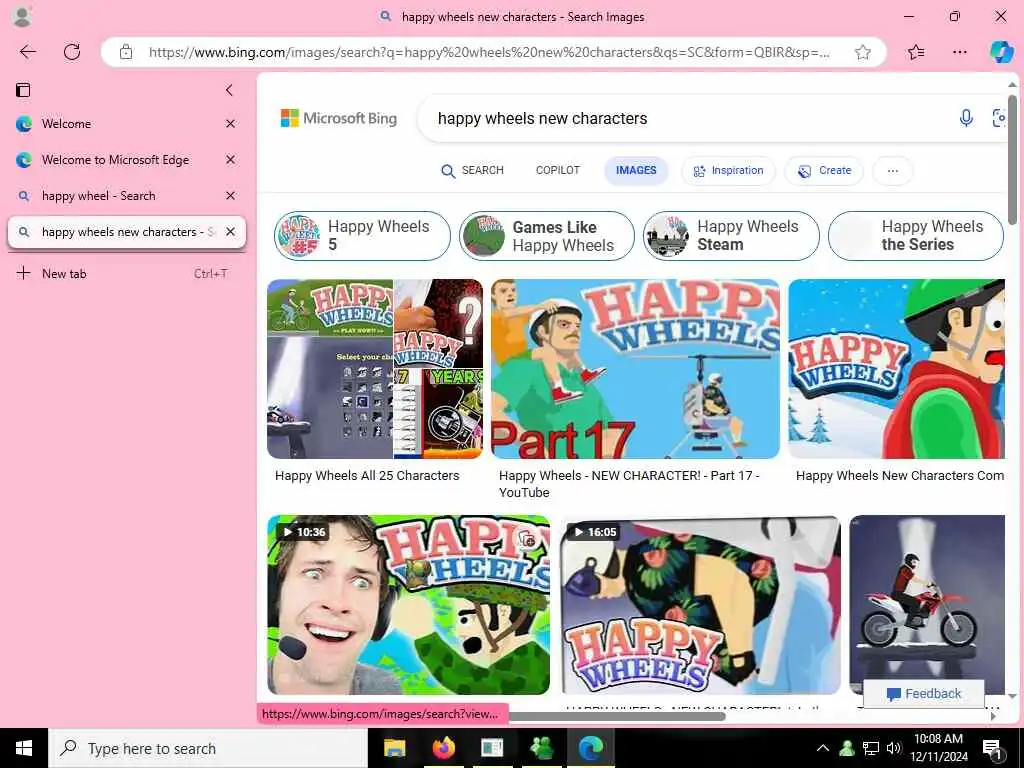Select the Games Like Happy Wheels chip
This screenshot has height=768, width=1024.
point(547,236)
